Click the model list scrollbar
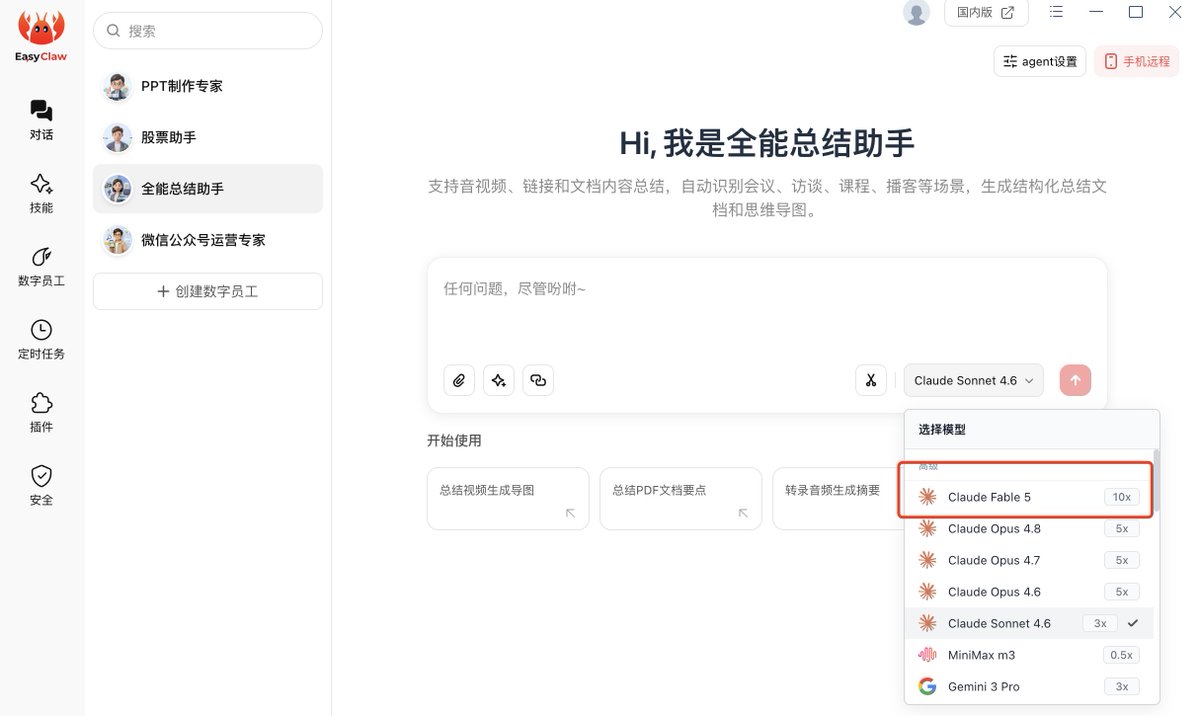 [x=1157, y=482]
